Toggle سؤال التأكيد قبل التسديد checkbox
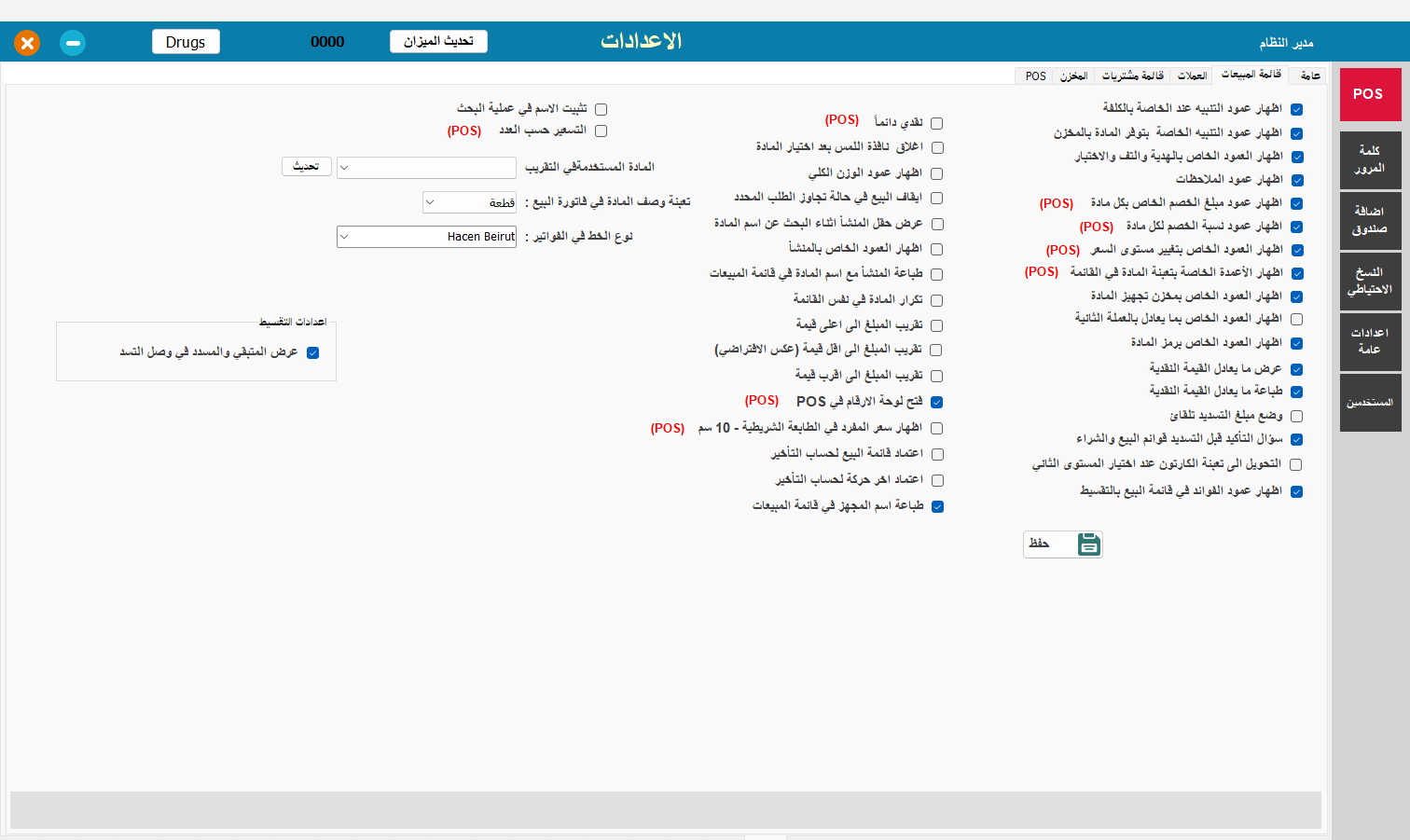Image resolution: width=1410 pixels, height=840 pixels. (1296, 439)
